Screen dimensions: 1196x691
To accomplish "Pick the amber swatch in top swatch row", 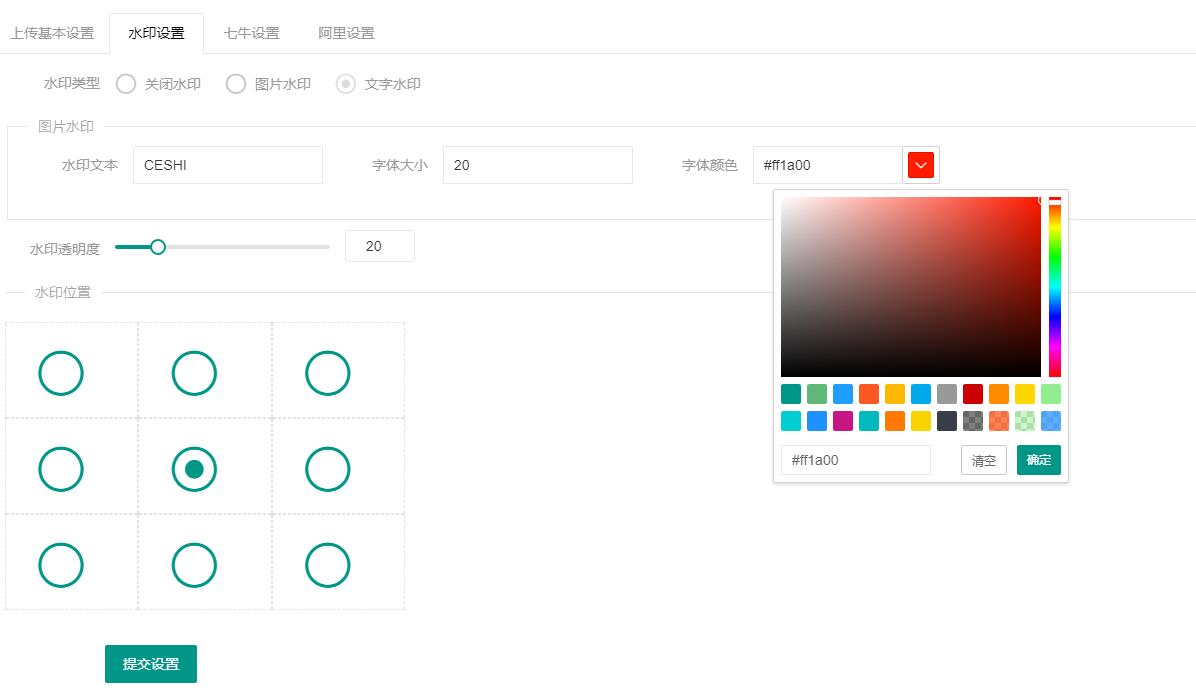I will click(x=895, y=394).
